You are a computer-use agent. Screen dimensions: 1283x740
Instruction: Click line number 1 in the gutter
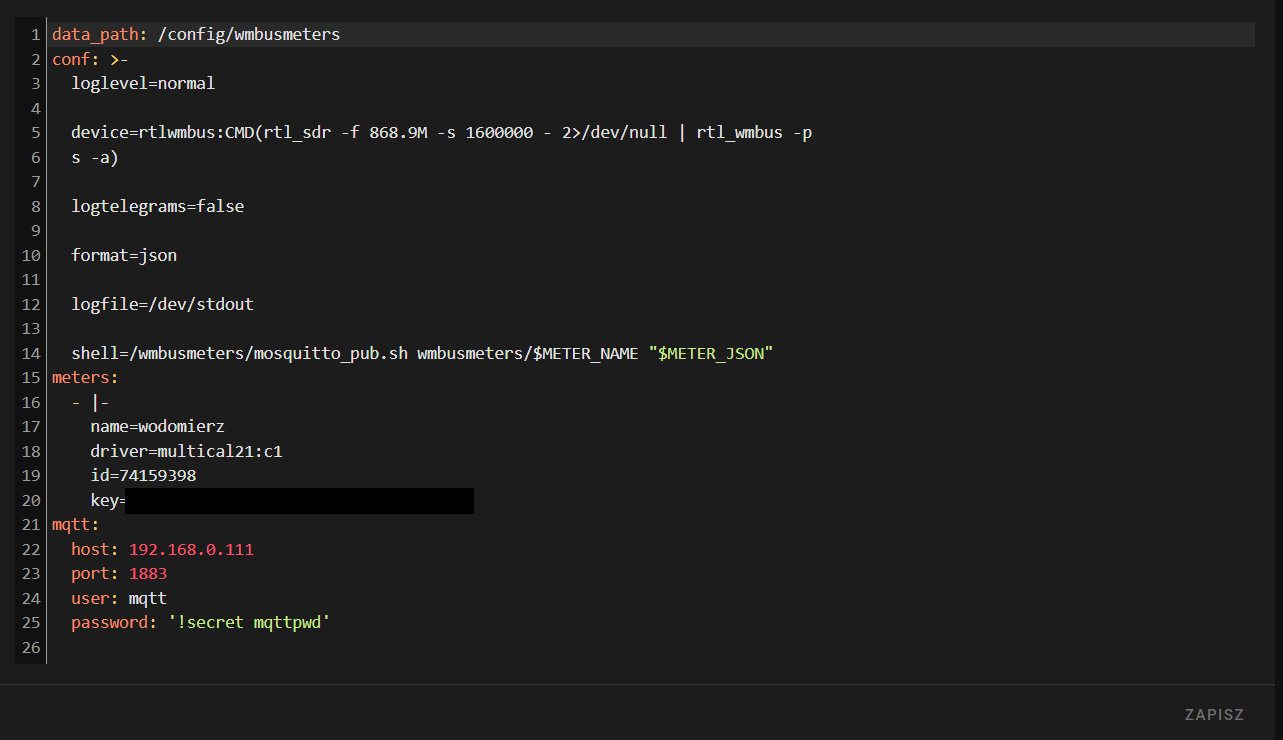click(35, 34)
